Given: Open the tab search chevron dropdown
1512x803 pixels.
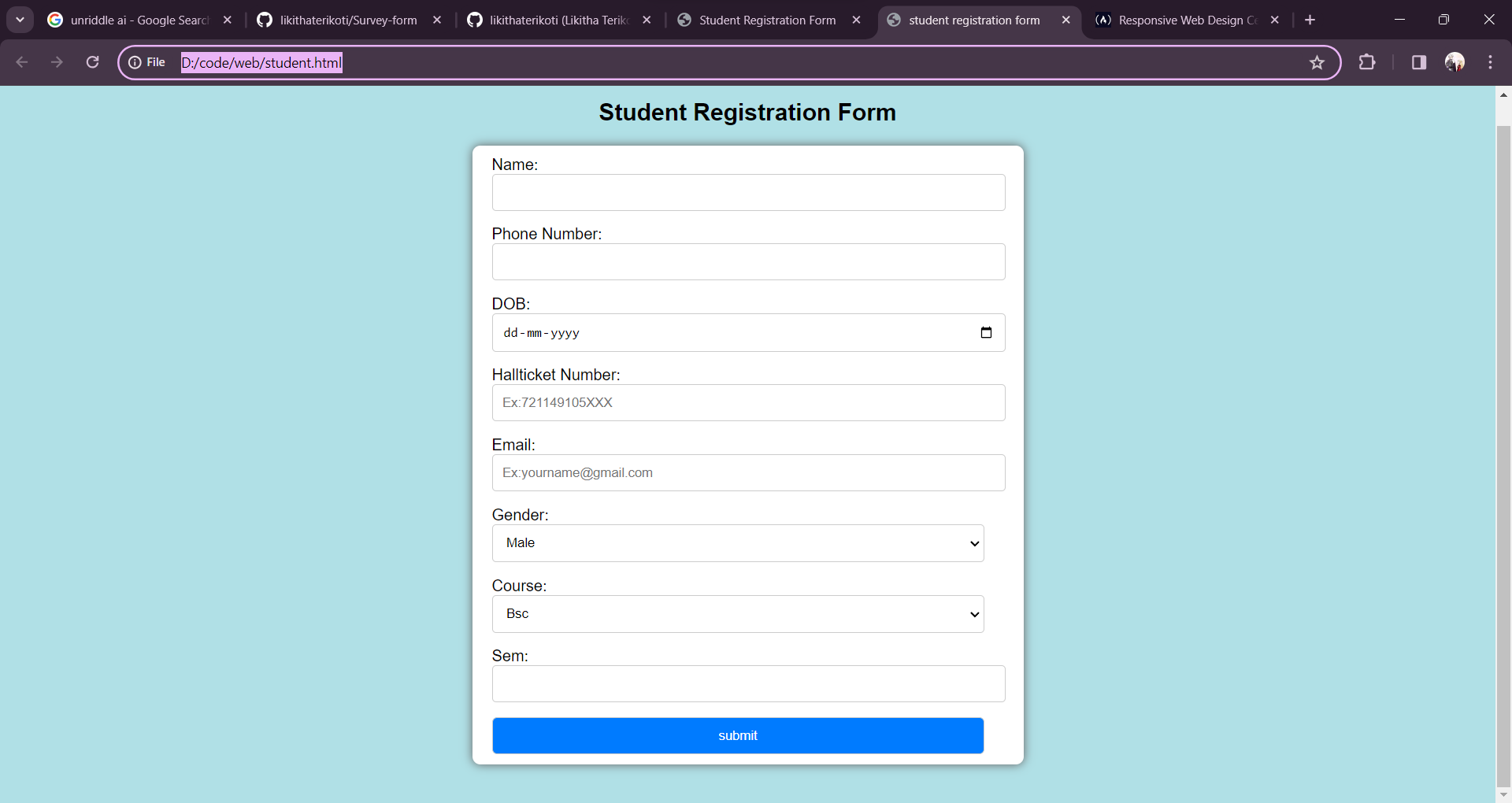Looking at the screenshot, I should pos(20,20).
